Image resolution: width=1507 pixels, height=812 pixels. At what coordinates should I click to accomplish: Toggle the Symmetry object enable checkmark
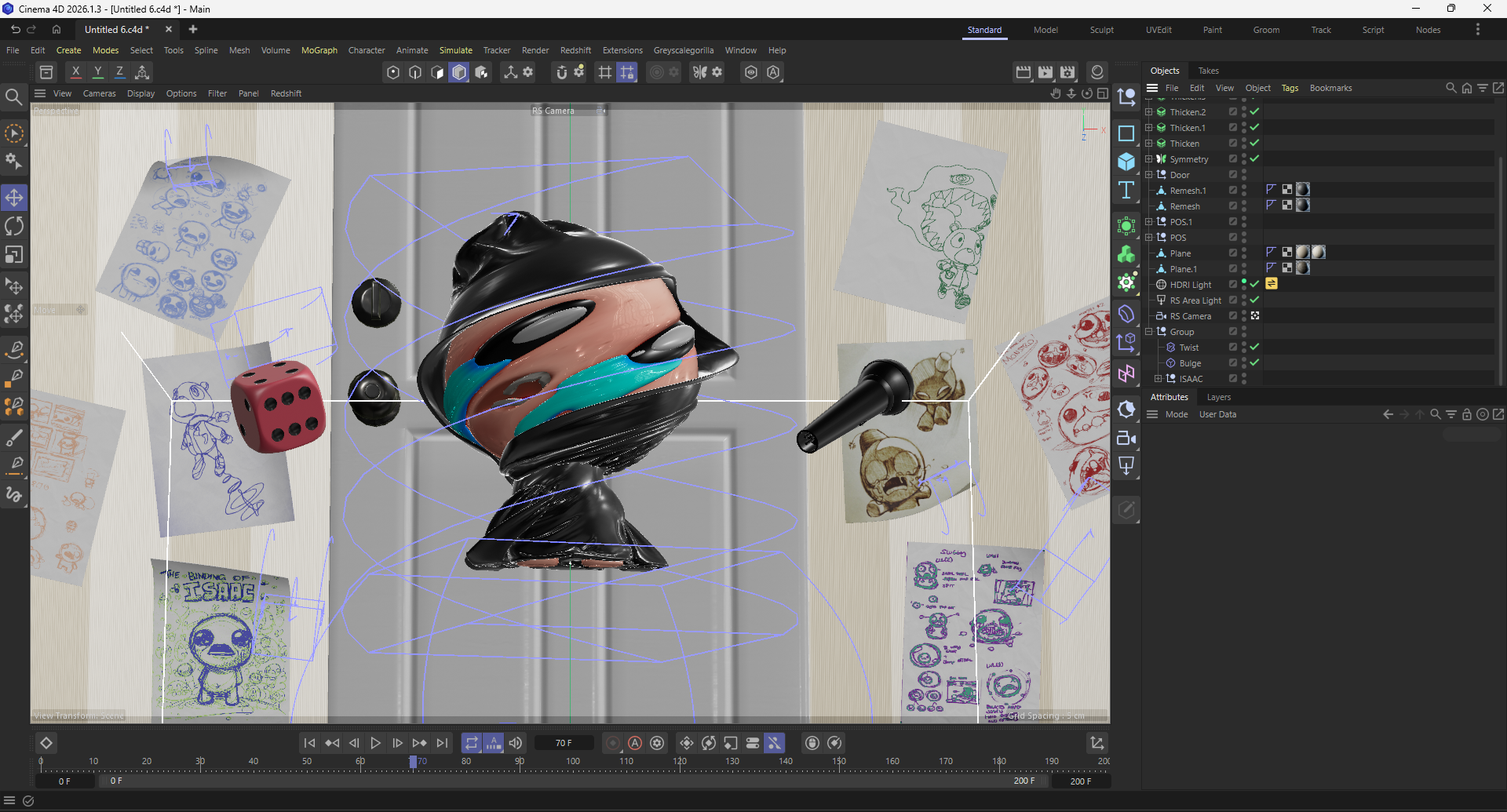[1254, 158]
